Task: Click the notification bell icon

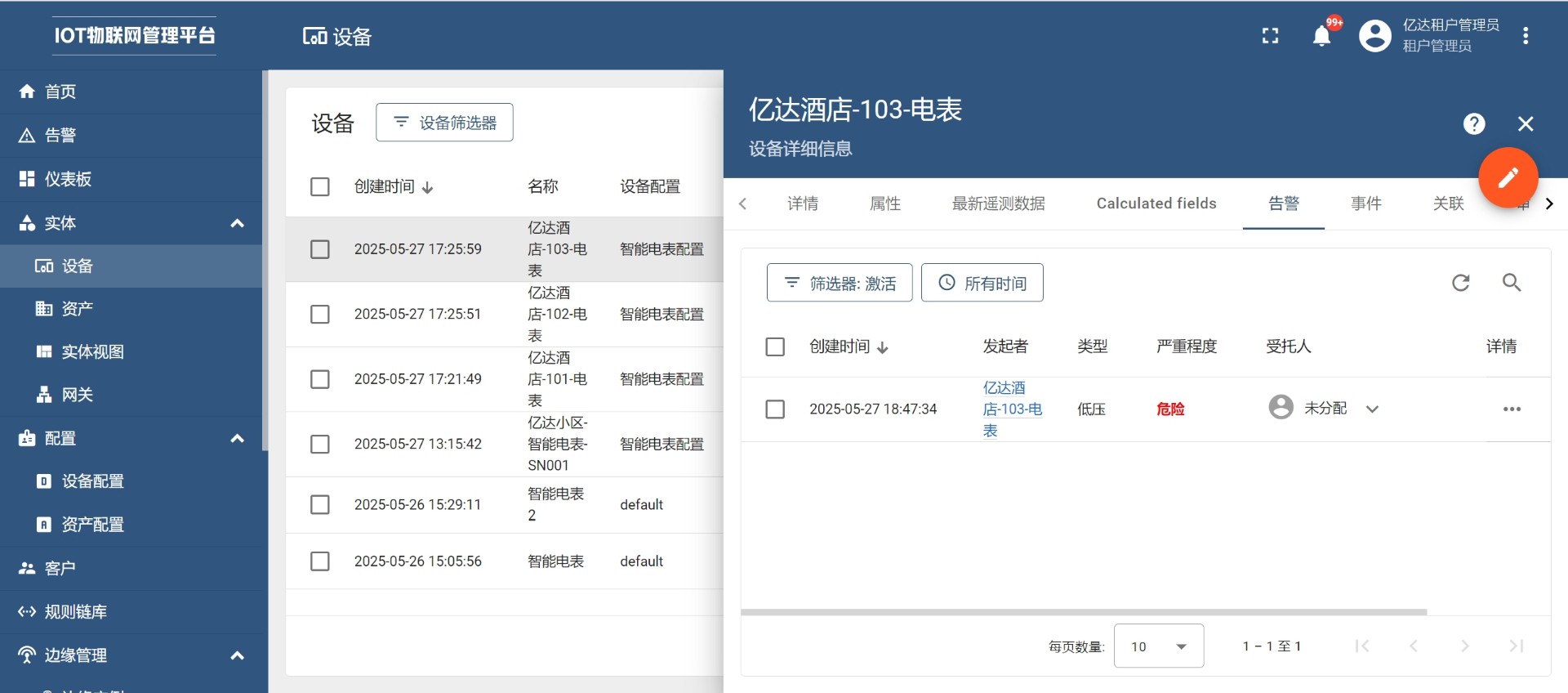Action: tap(1321, 36)
